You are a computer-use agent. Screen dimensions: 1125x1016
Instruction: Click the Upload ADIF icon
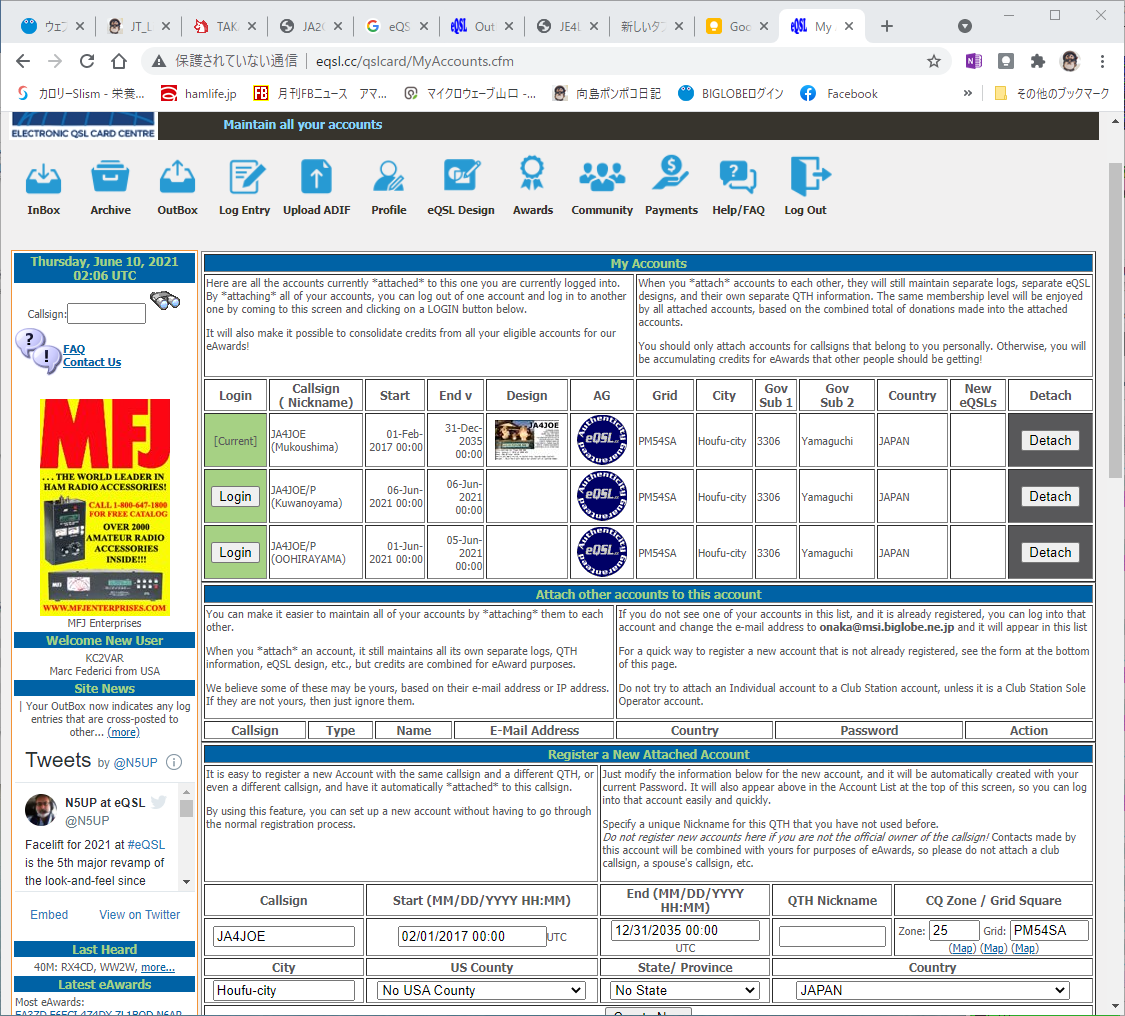click(316, 177)
